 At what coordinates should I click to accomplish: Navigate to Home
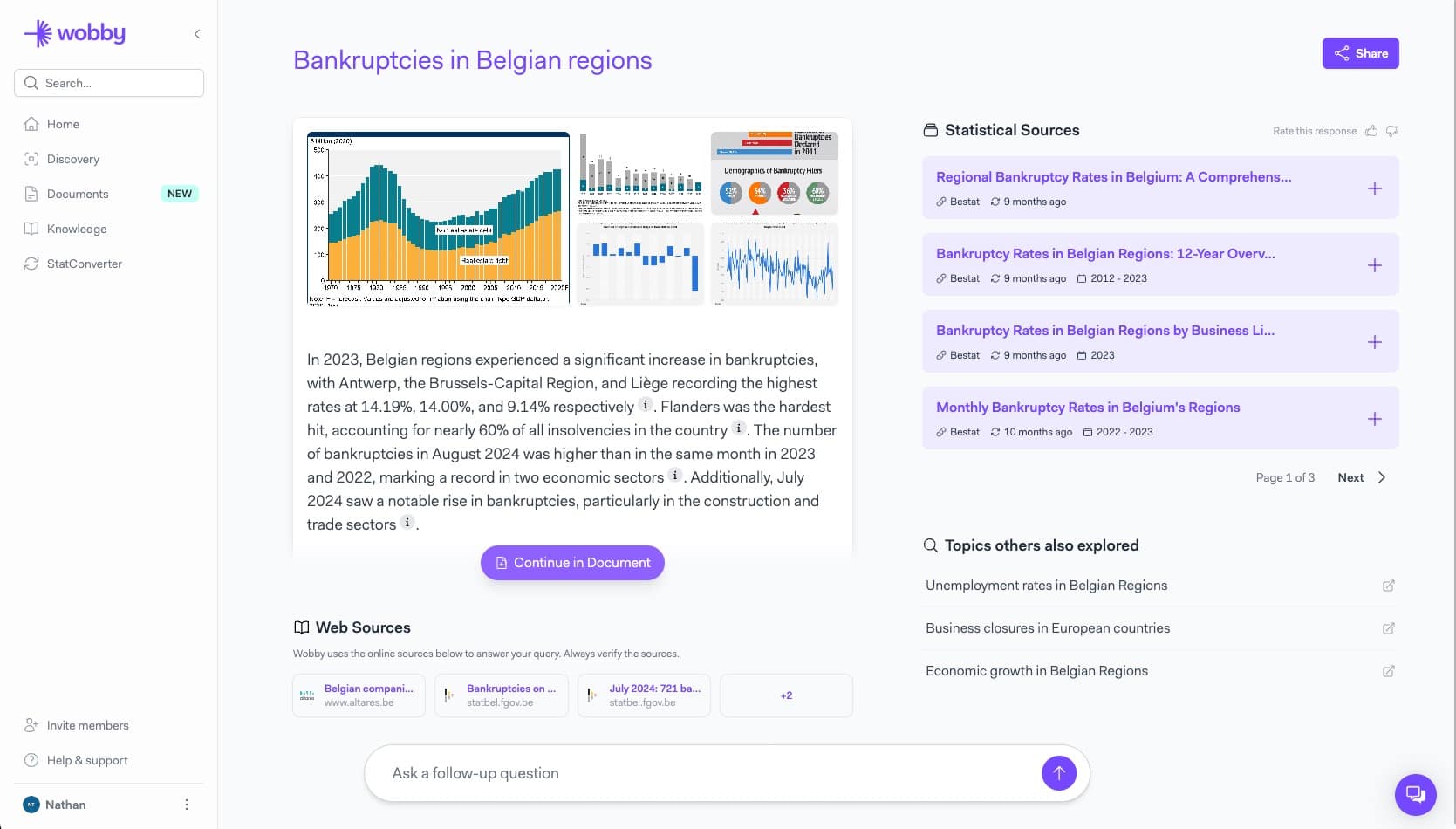pyautogui.click(x=63, y=124)
